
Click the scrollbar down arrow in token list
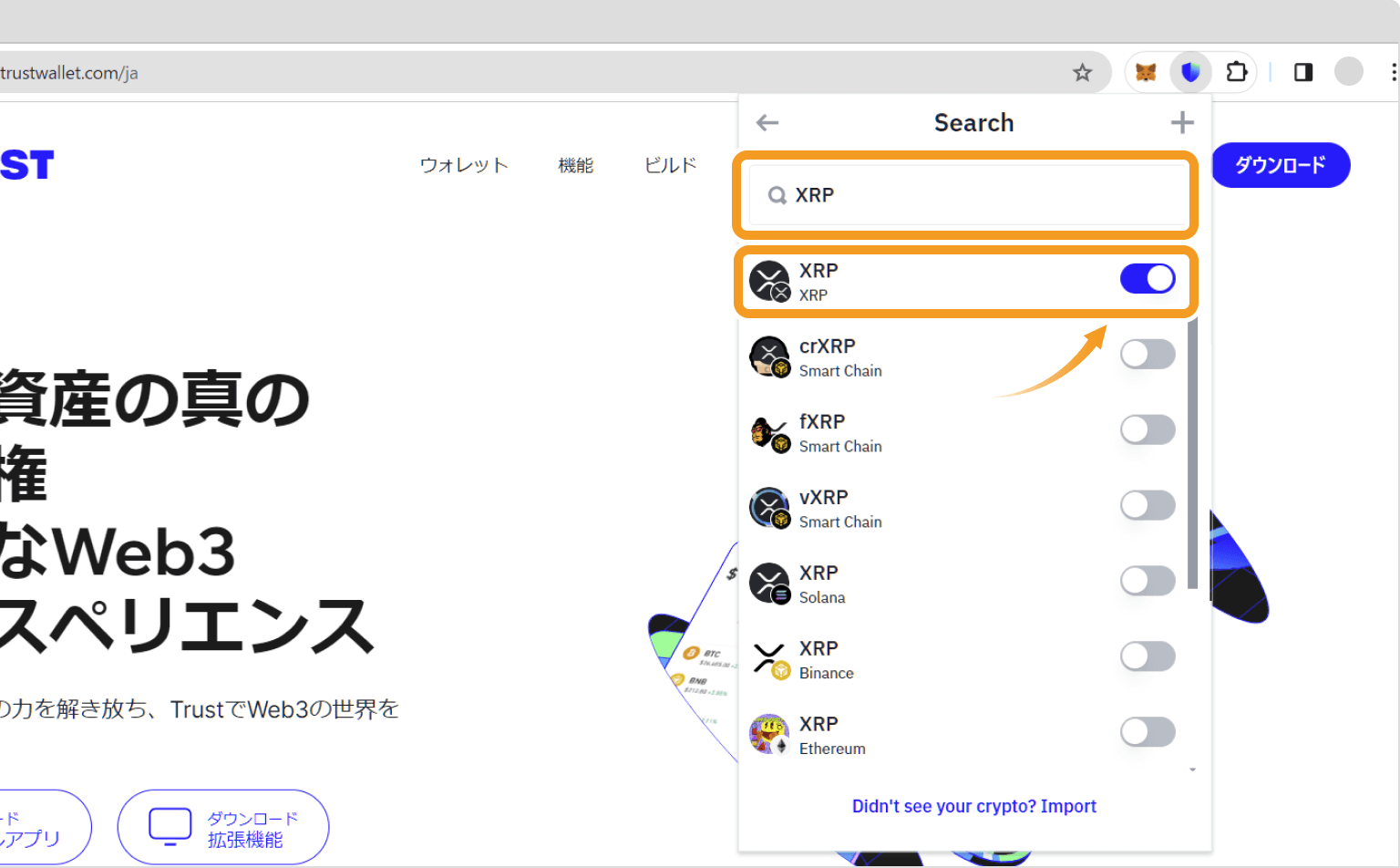[x=1193, y=770]
